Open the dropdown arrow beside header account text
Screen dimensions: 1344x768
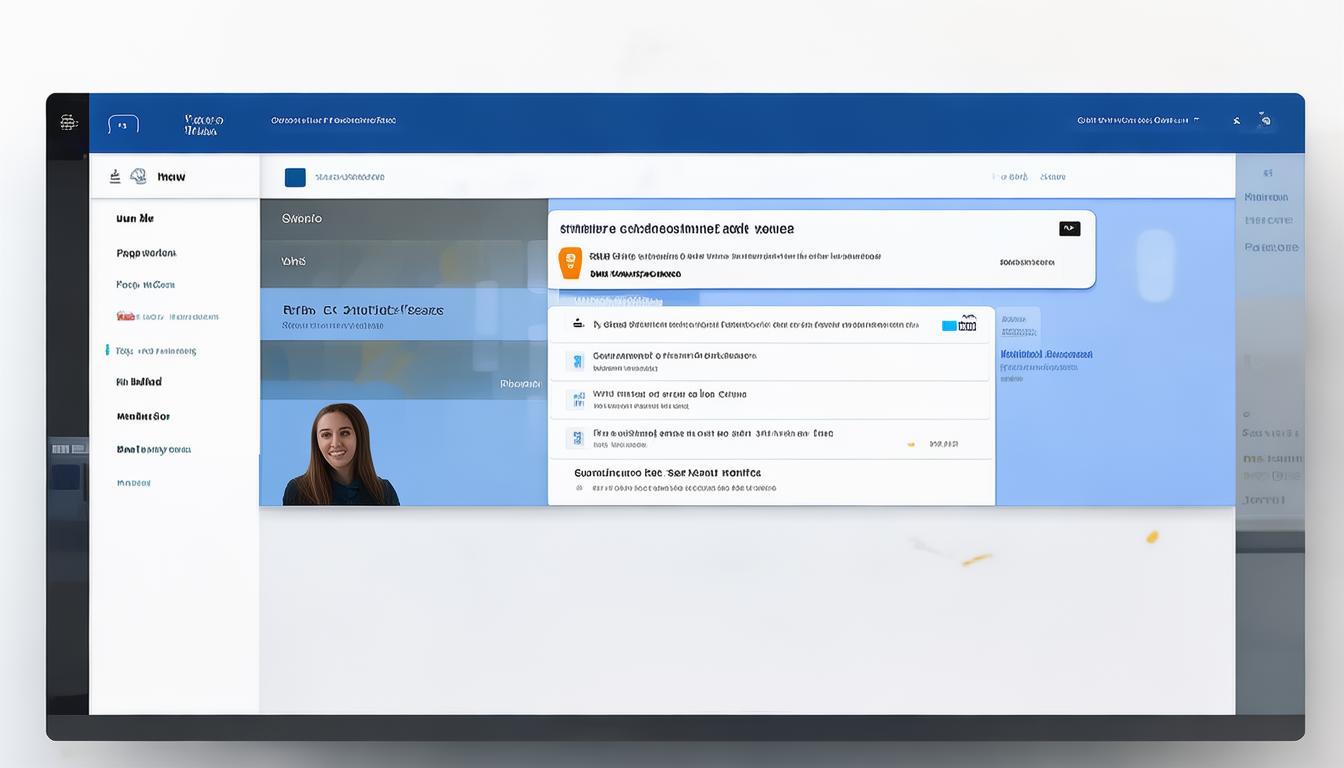point(1196,120)
